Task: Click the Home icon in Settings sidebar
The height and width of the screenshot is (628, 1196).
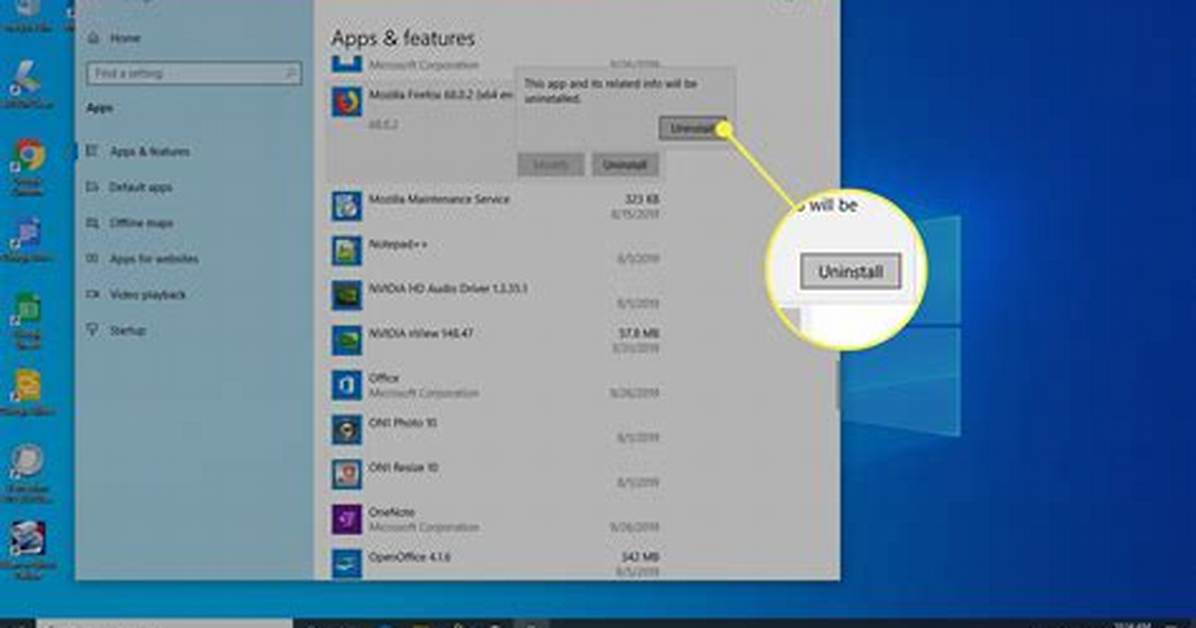Action: 93,38
